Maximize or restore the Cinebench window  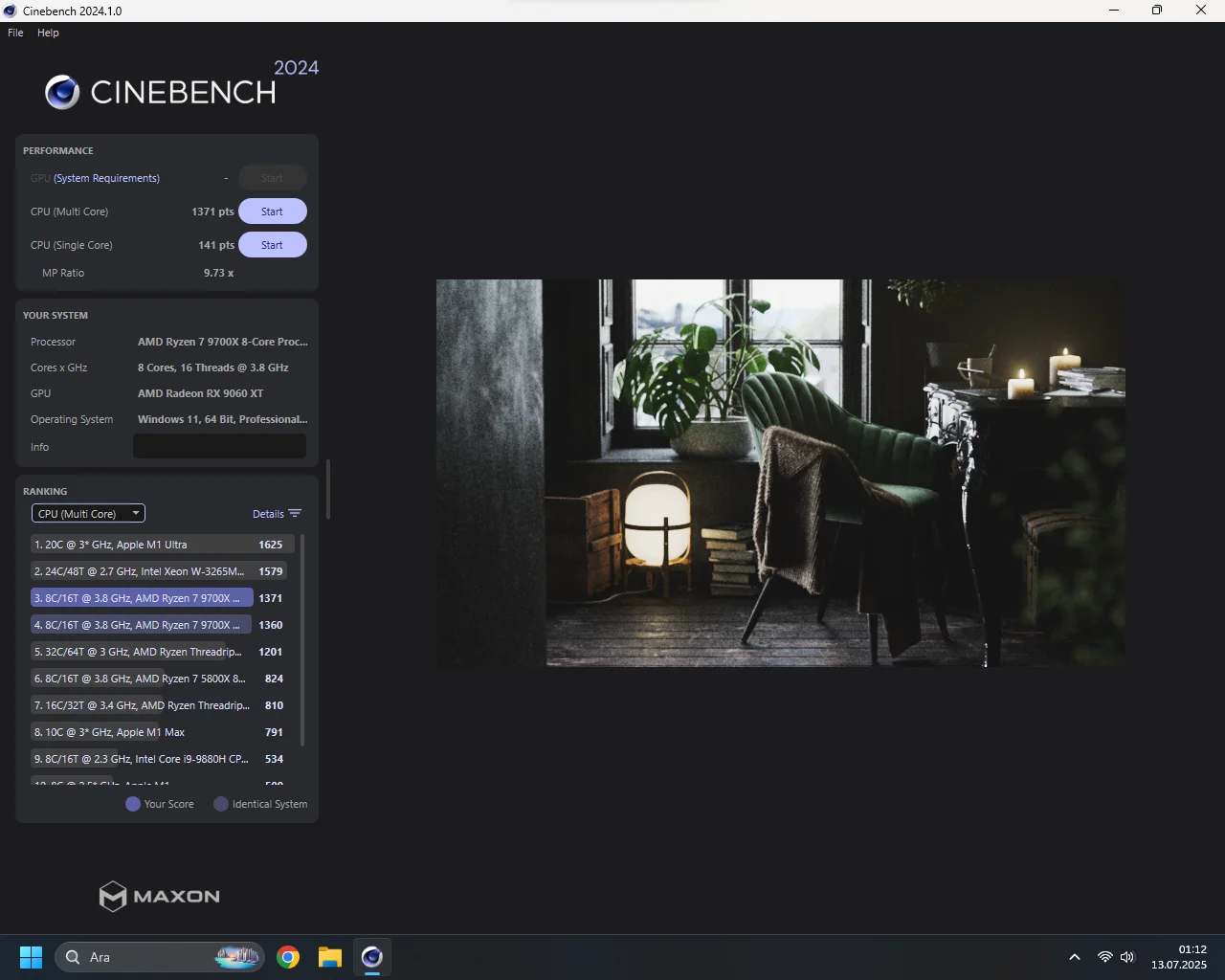(1157, 11)
